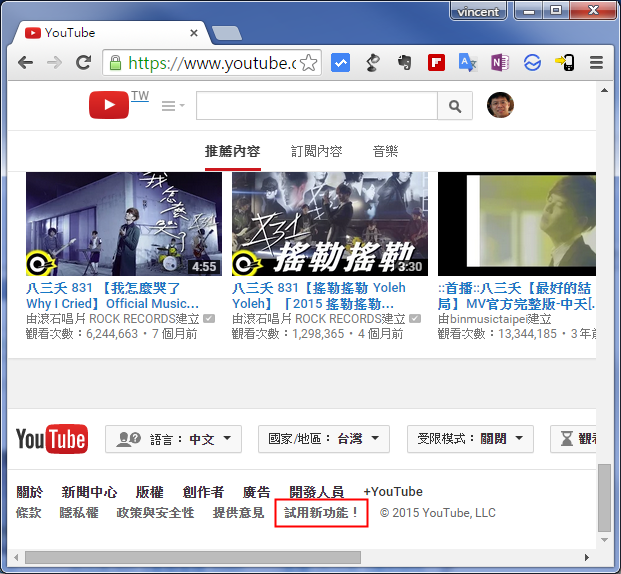621x574 pixels.
Task: Open the 語言：中文 language dropdown
Action: (x=173, y=439)
